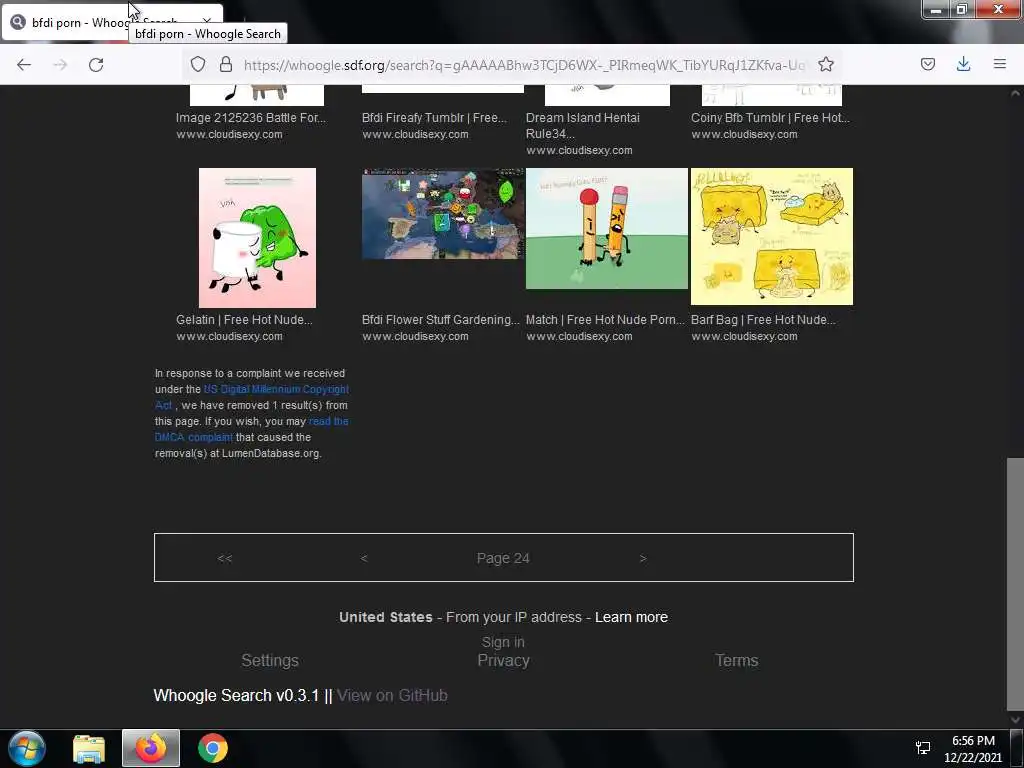Click the Bfdi Fireafy Tumblr result title
Screen dimensions: 1024x768
[x=434, y=118]
